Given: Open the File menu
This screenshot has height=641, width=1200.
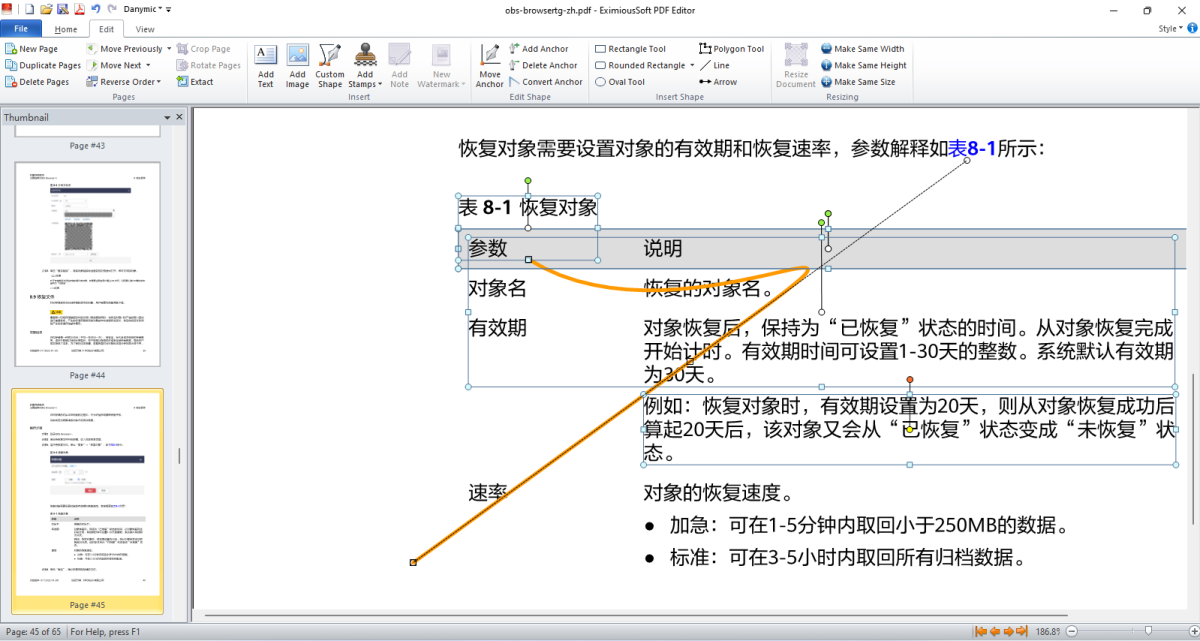Looking at the screenshot, I should pos(21,29).
